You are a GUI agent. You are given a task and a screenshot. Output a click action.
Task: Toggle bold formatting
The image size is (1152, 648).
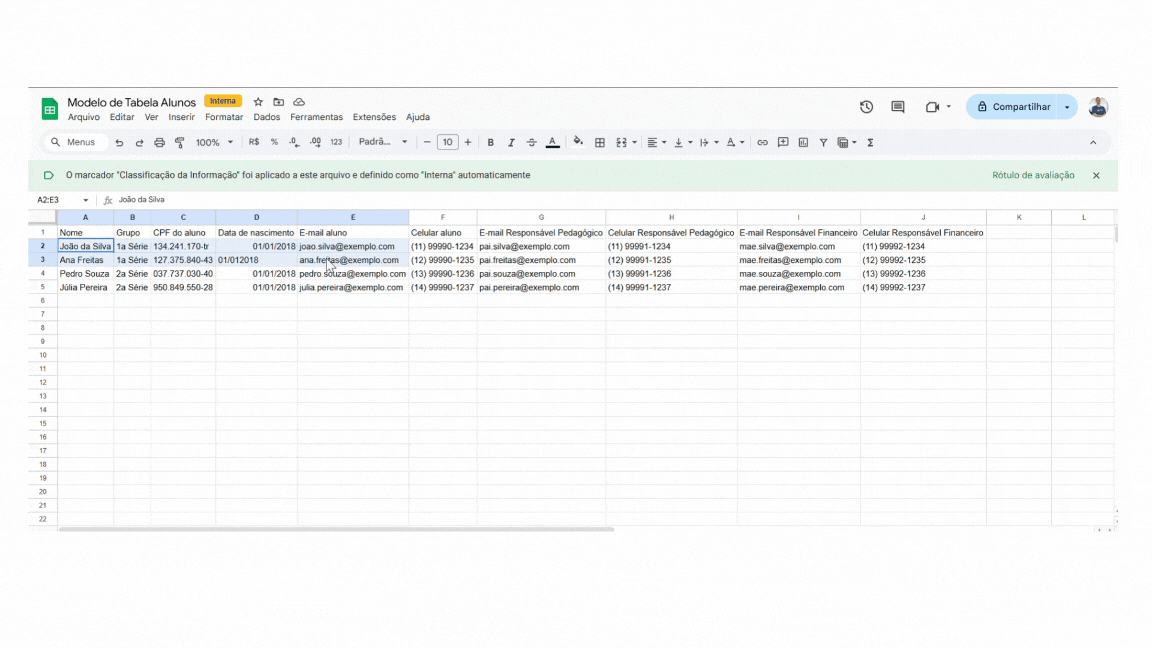point(491,143)
